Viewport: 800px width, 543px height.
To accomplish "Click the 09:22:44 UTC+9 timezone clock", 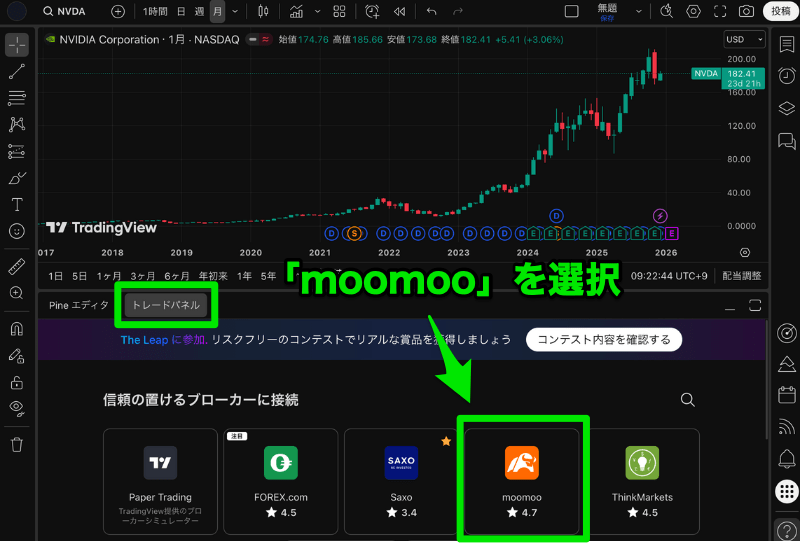I will [669, 276].
